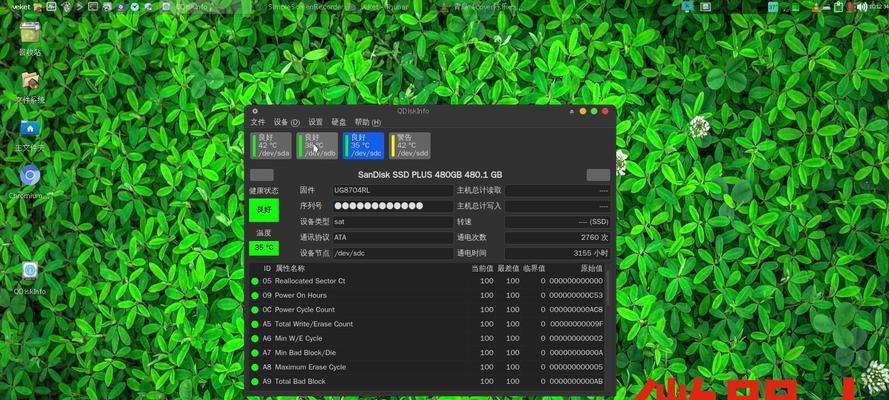Select the Maximum Erase Cycle row name
Viewport: 889px width, 400px height.
(x=310, y=368)
